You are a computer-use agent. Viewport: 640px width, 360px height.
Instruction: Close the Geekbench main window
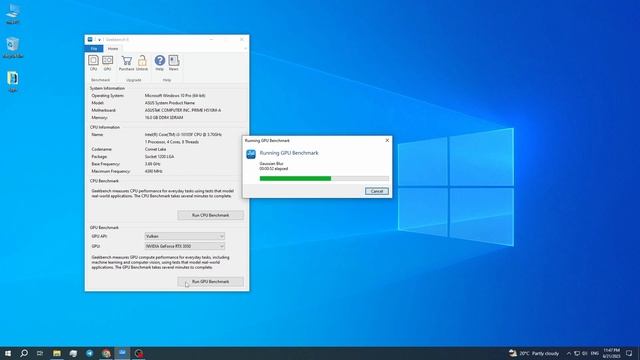point(242,40)
